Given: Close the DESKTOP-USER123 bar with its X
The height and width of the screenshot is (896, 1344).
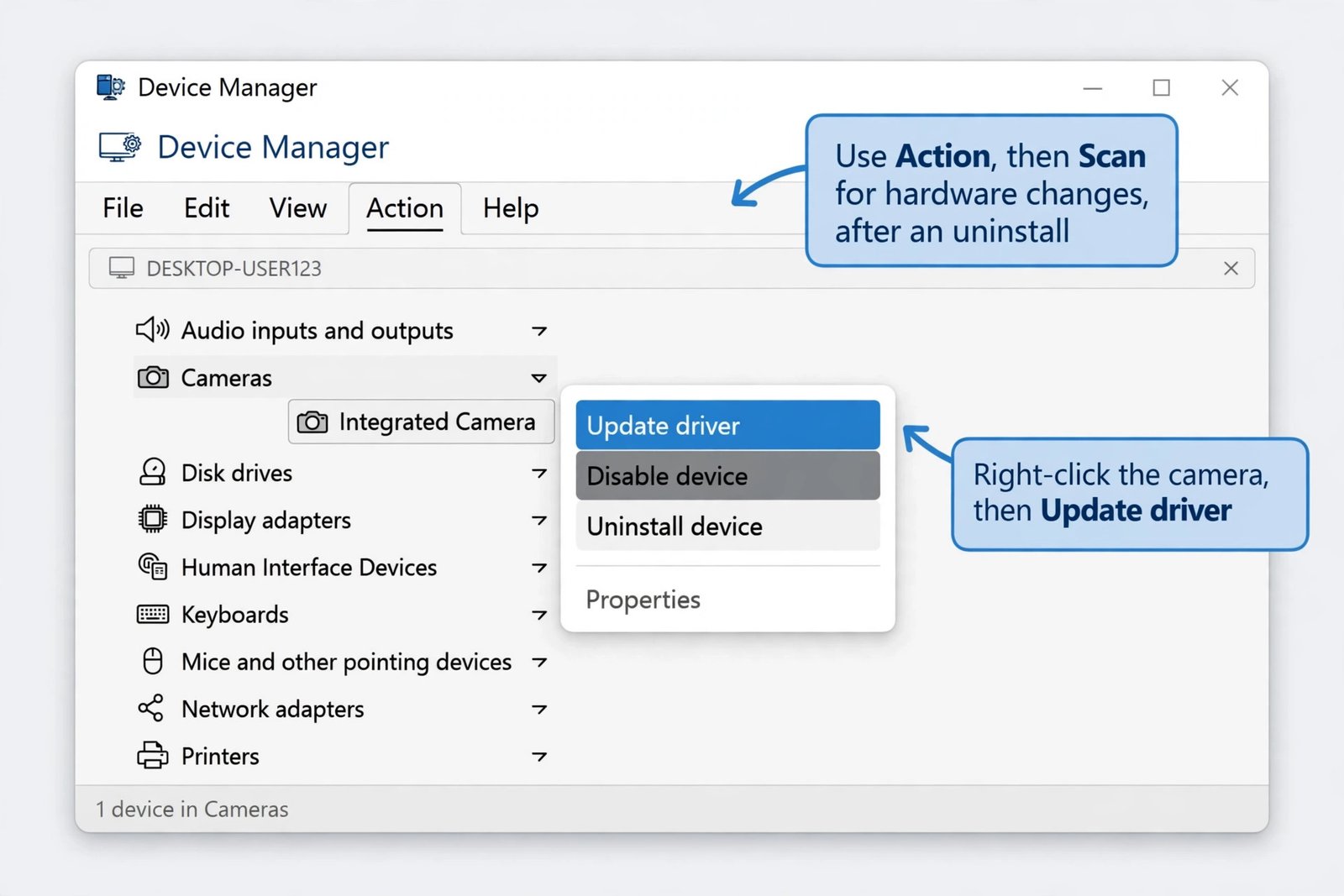Looking at the screenshot, I should 1231,268.
